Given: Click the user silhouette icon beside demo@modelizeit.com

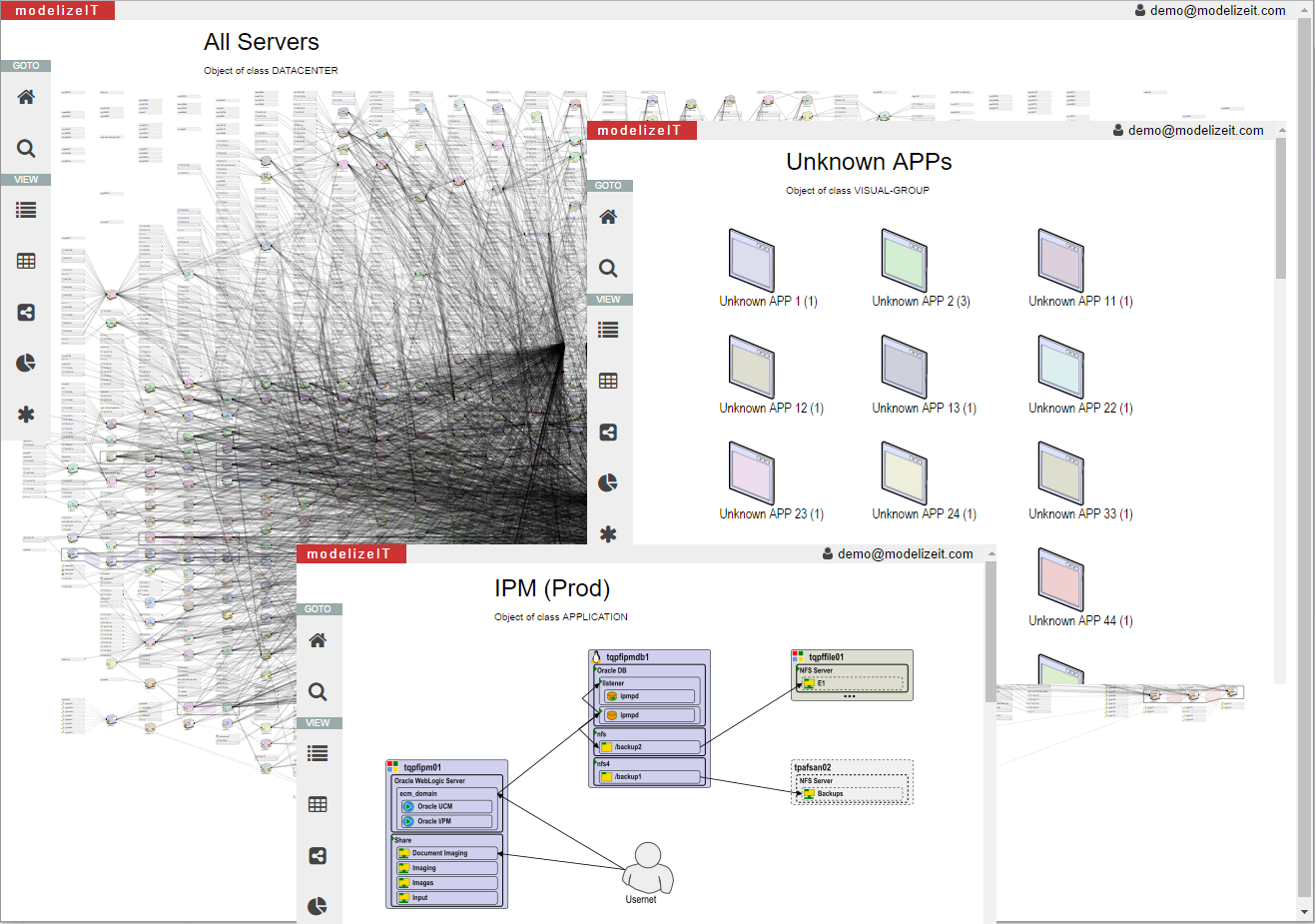Looking at the screenshot, I should pos(1140,10).
